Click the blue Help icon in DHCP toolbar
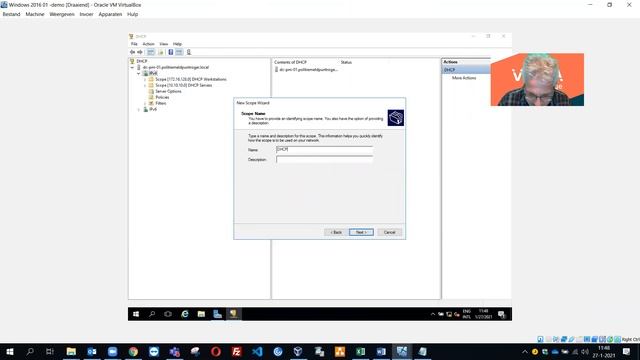The height and width of the screenshot is (360, 640). click(x=171, y=52)
